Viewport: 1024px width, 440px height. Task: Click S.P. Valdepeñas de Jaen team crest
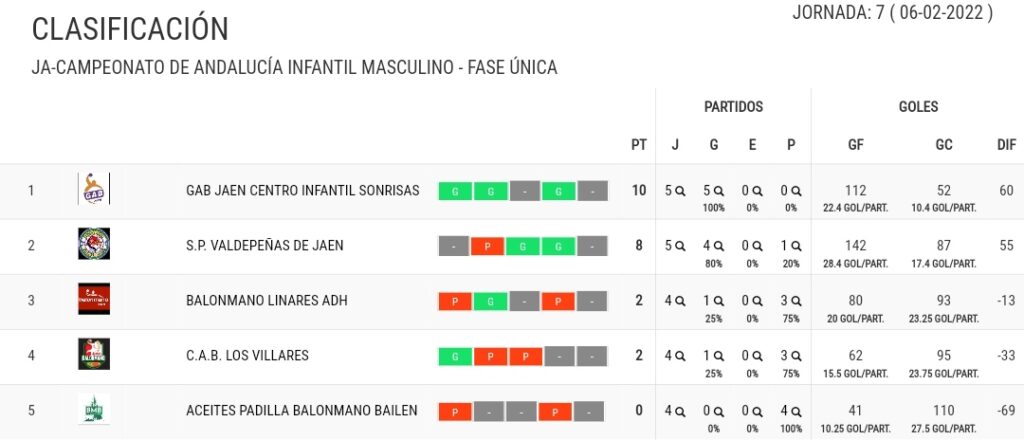pyautogui.click(x=93, y=244)
